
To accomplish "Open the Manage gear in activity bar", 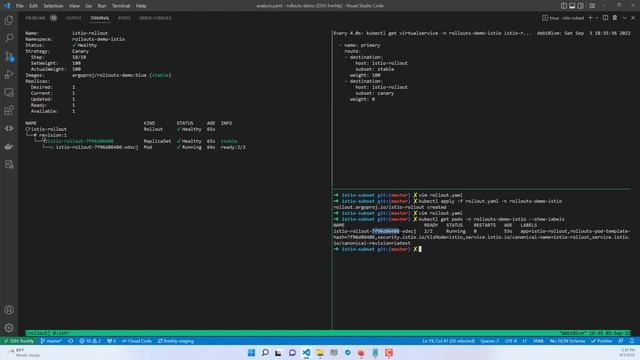I will pos(9,328).
